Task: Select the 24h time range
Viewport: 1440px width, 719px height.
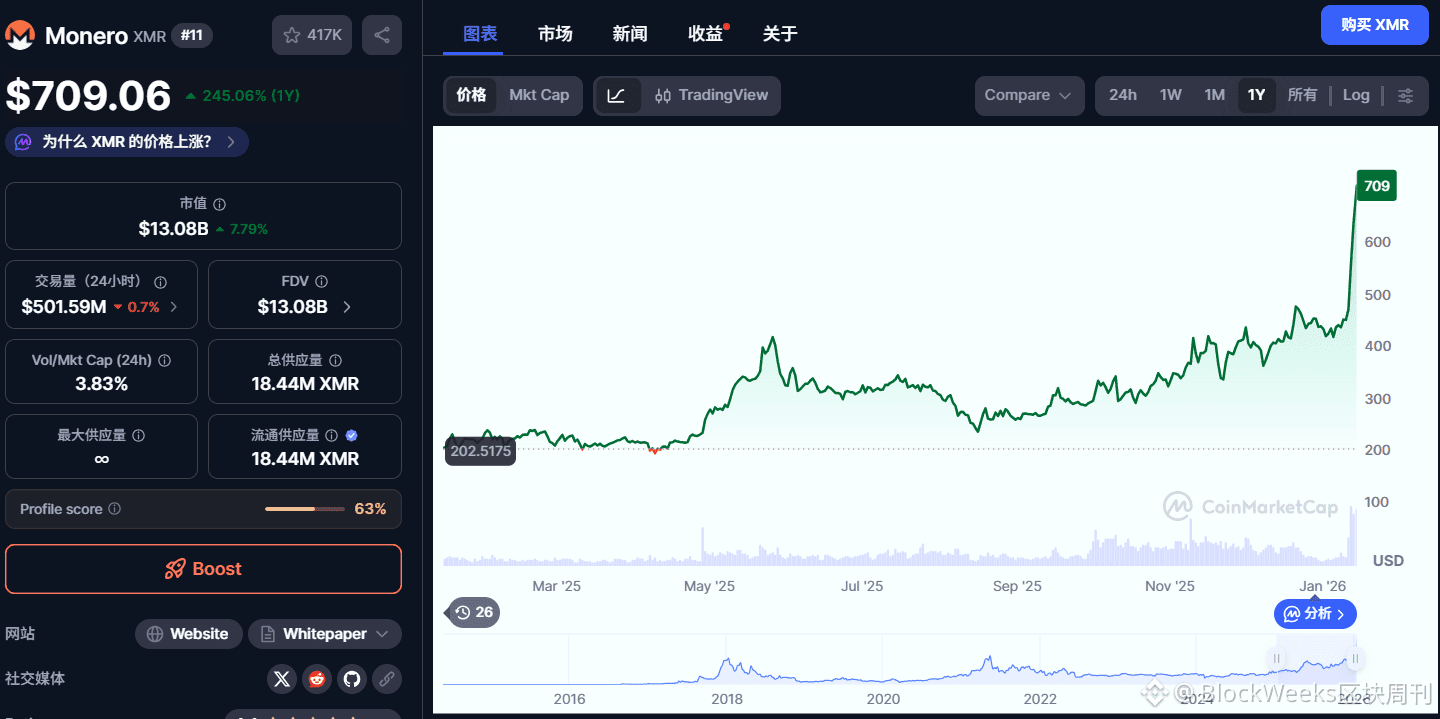Action: [1123, 96]
